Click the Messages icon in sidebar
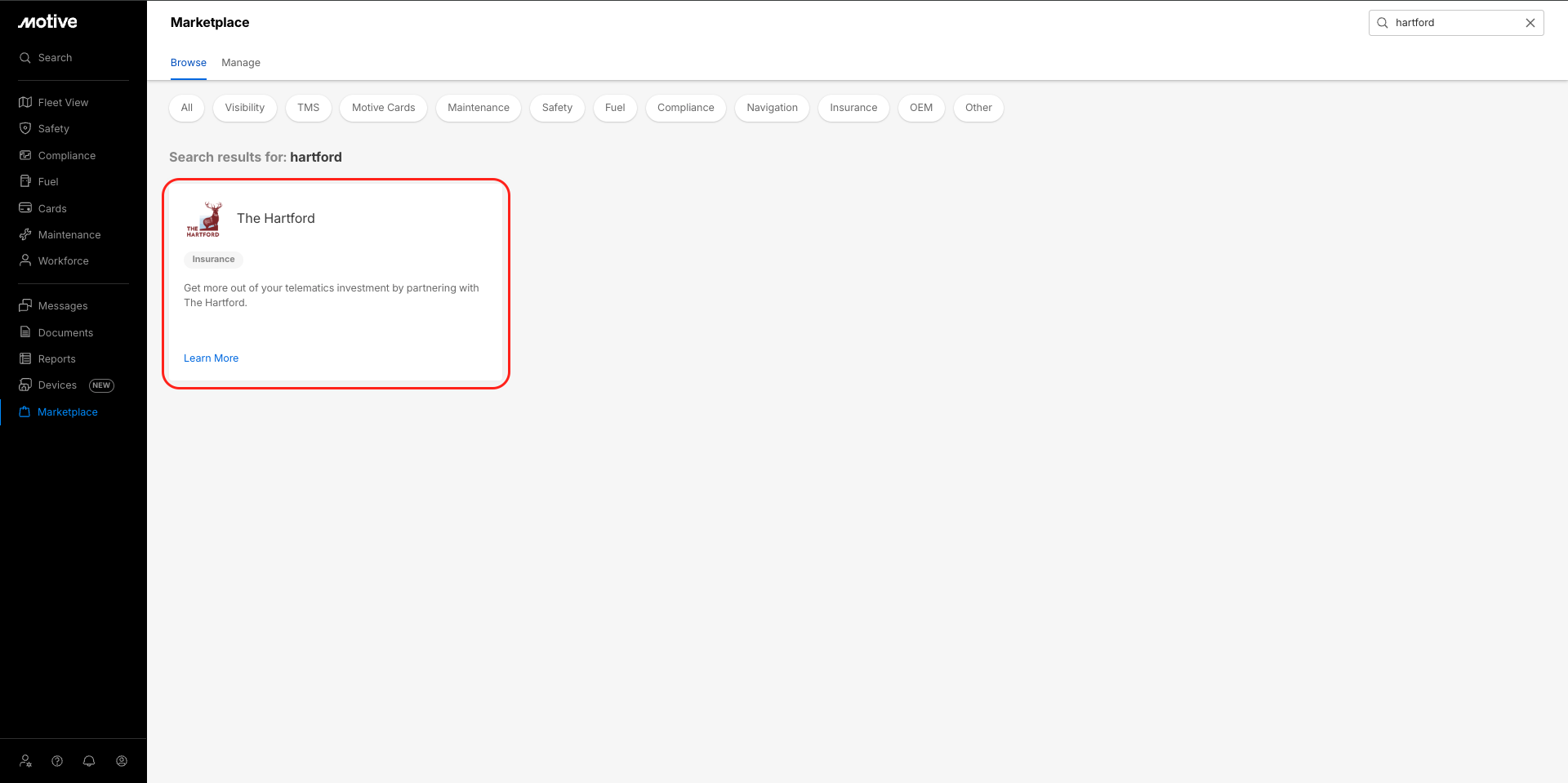 (x=25, y=305)
